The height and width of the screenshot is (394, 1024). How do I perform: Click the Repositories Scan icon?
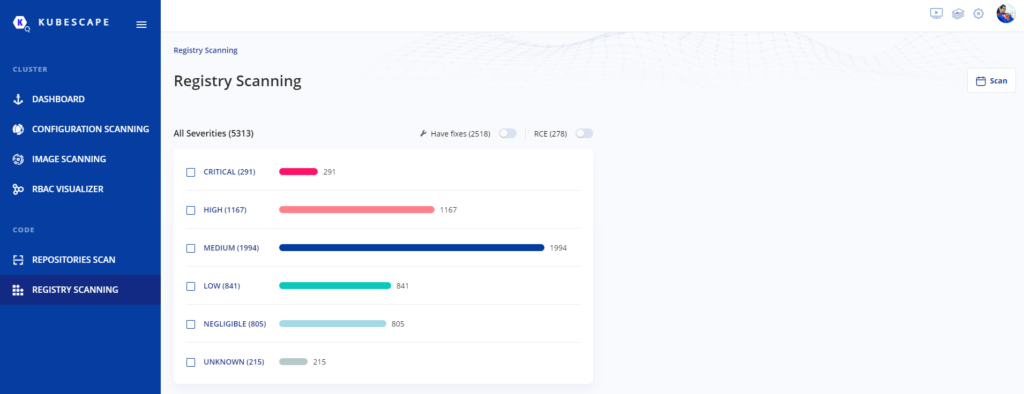[18, 260]
